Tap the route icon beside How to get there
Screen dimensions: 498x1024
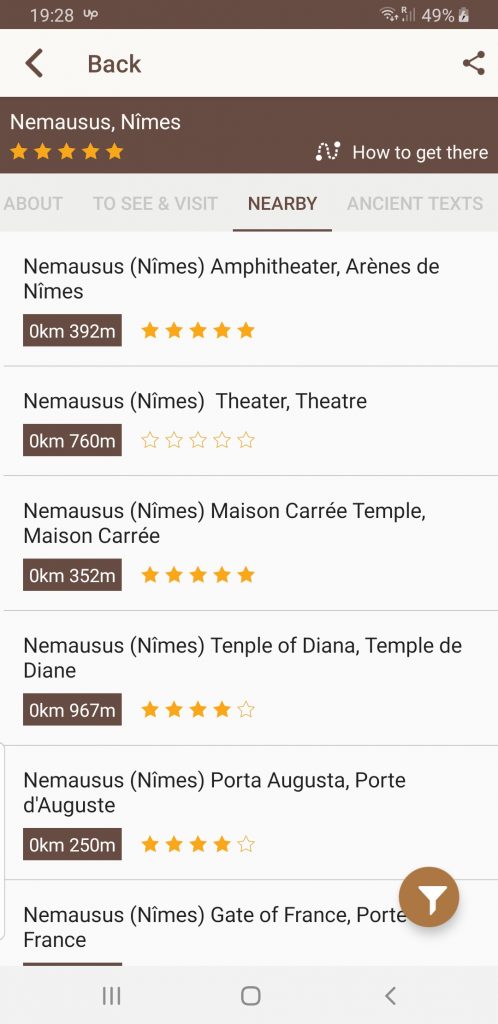coord(327,152)
